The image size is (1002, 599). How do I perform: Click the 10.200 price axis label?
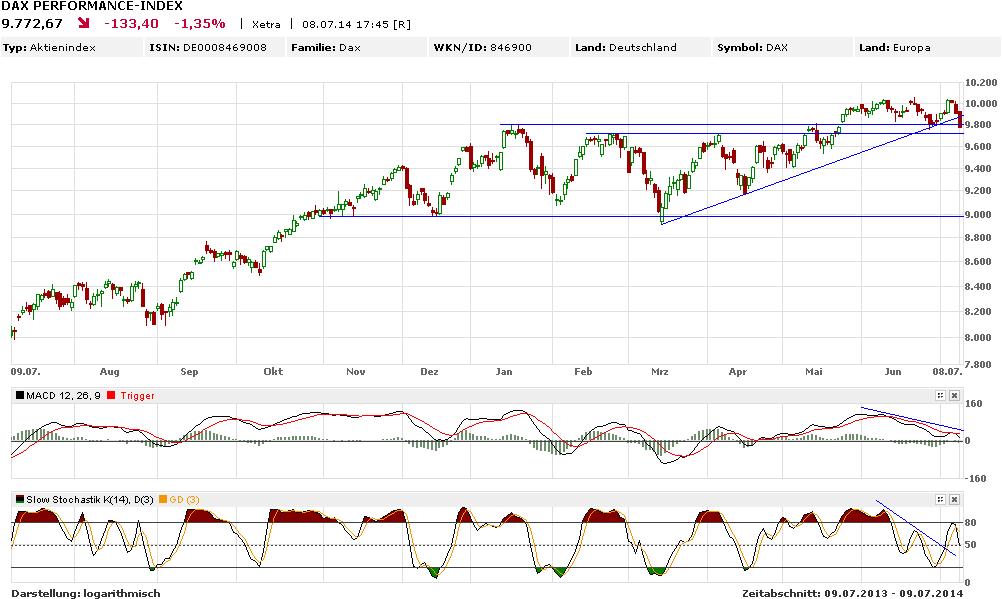(x=981, y=82)
